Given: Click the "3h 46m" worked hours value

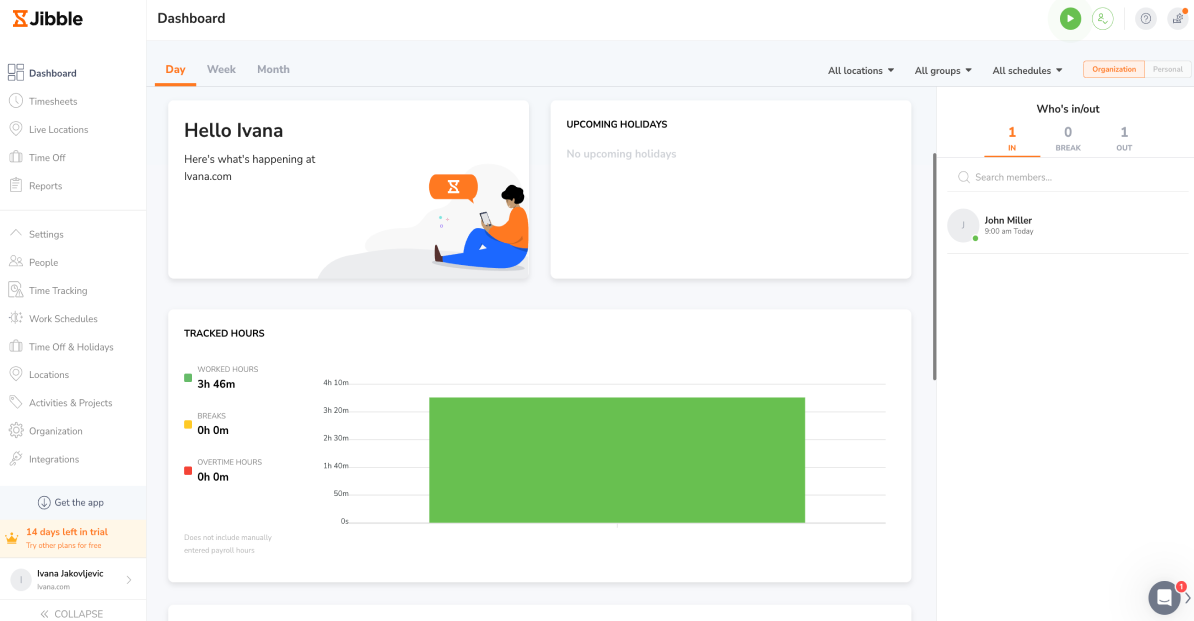Looking at the screenshot, I should 216,384.
